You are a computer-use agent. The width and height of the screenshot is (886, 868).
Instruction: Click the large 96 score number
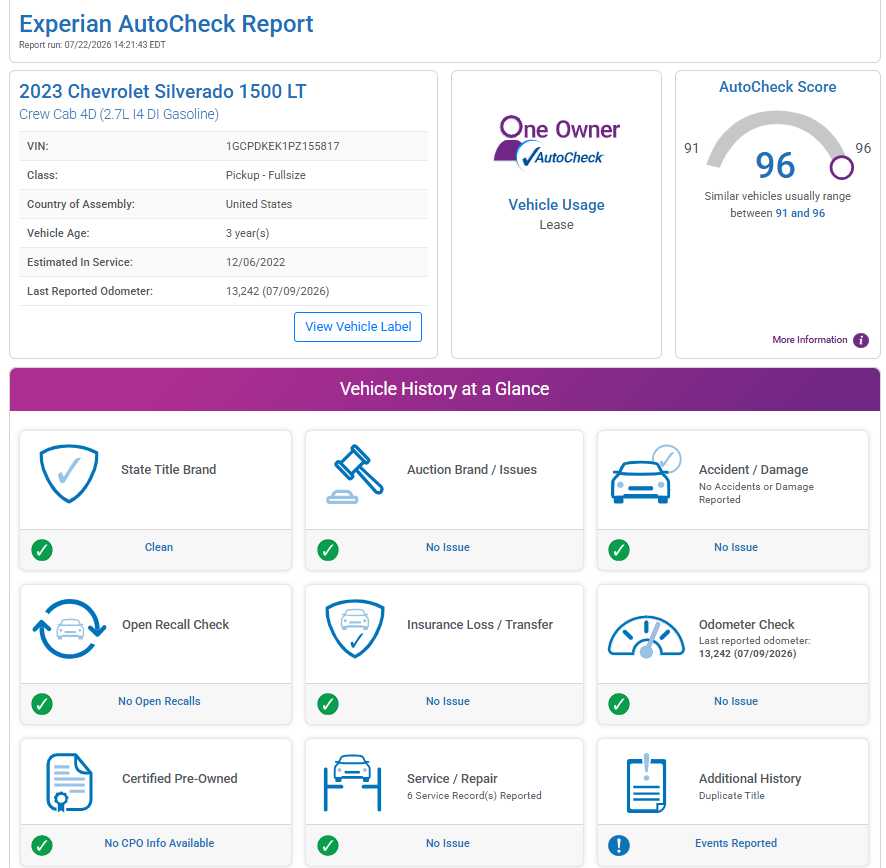click(x=775, y=165)
